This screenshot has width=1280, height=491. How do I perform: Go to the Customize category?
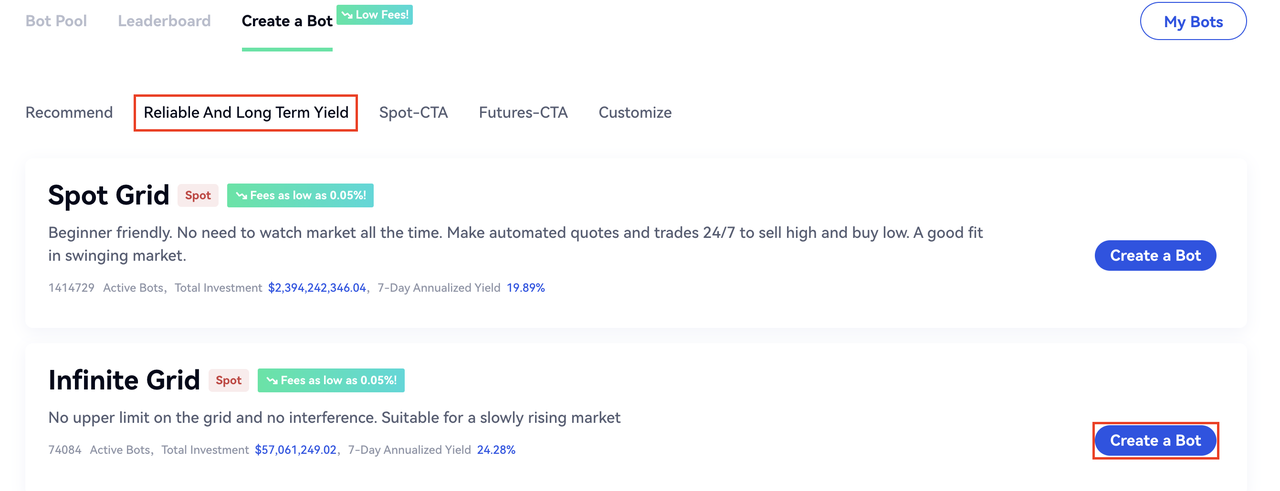coord(635,113)
